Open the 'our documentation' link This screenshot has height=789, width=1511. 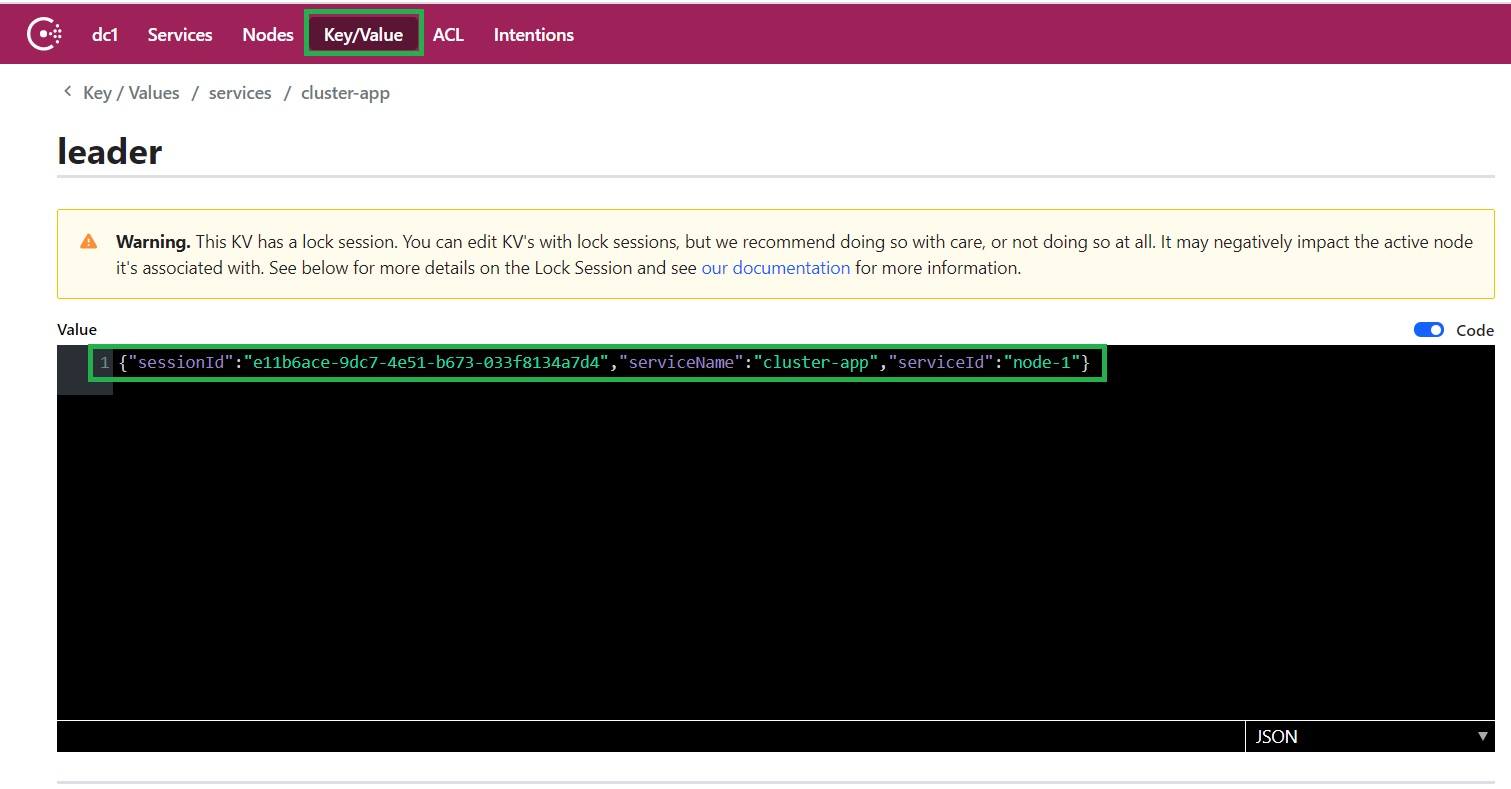click(776, 268)
